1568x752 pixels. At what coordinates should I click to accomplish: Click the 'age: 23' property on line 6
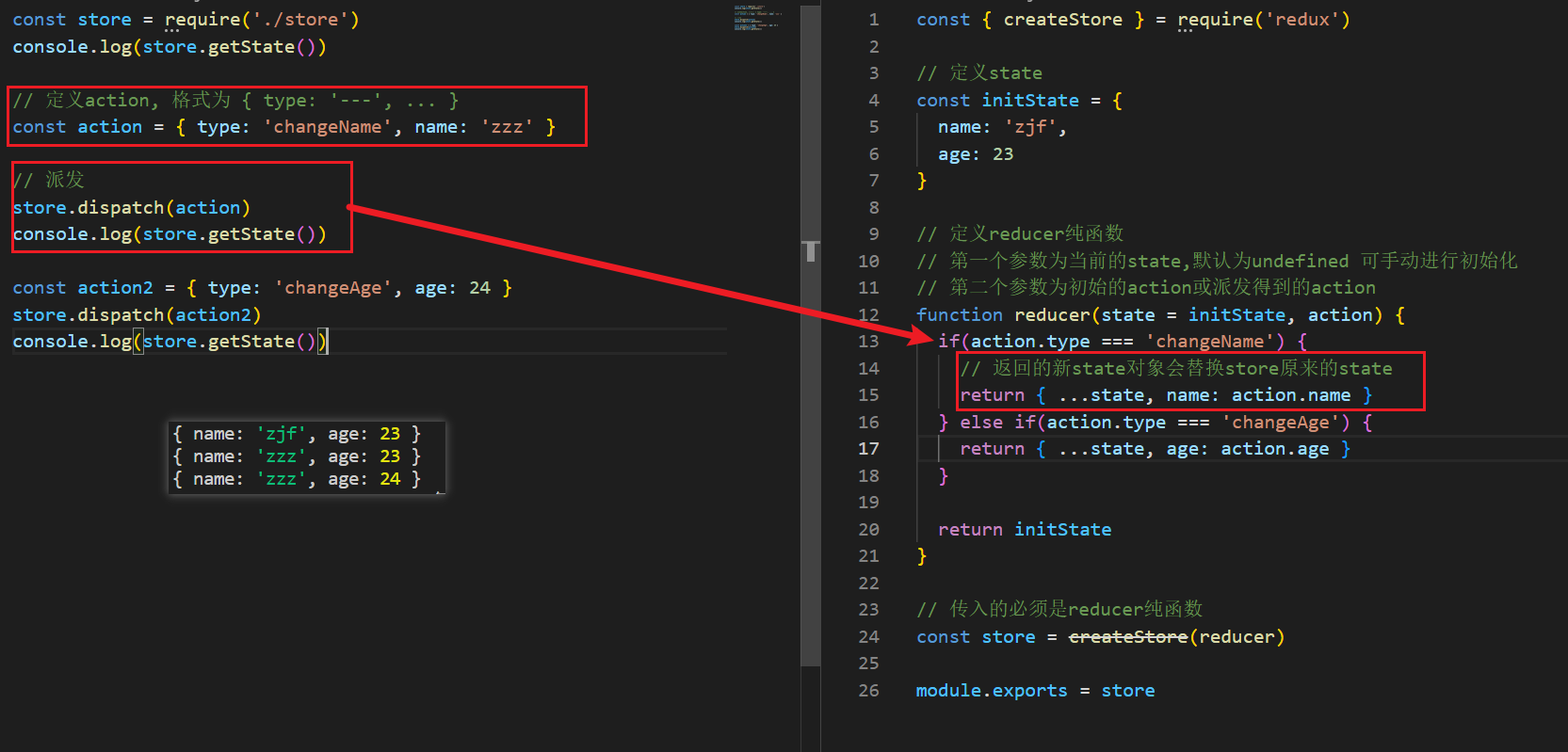click(976, 154)
